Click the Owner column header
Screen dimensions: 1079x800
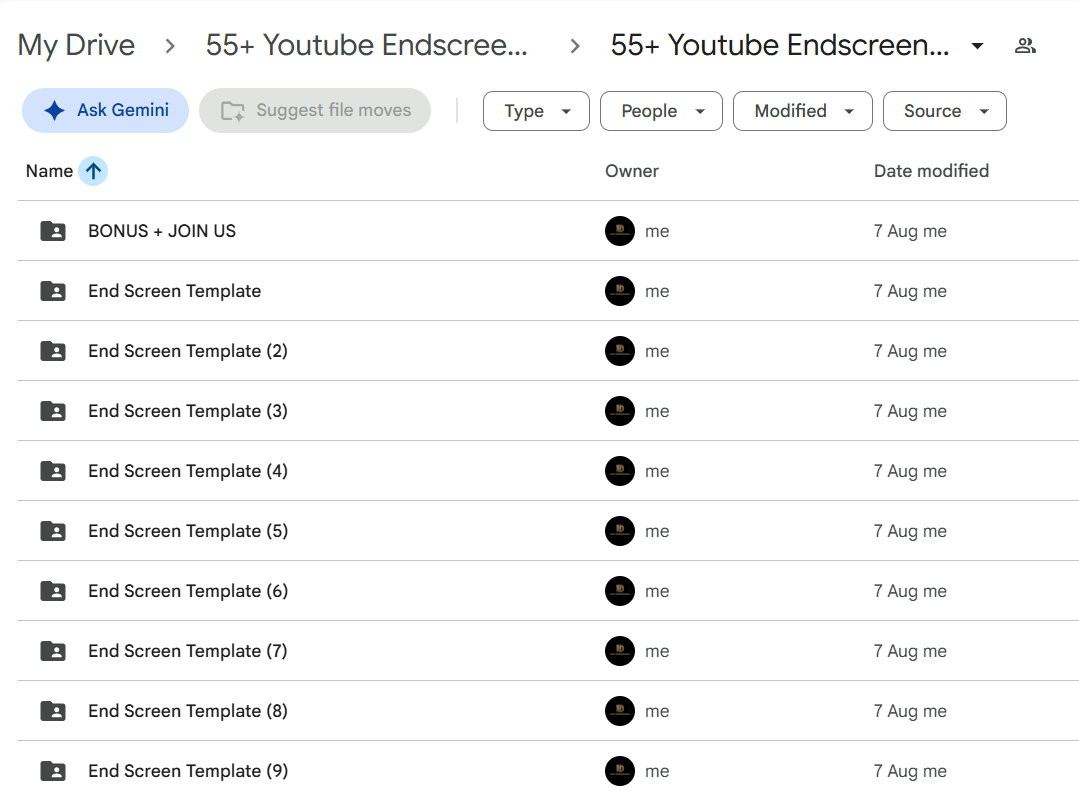coord(632,171)
